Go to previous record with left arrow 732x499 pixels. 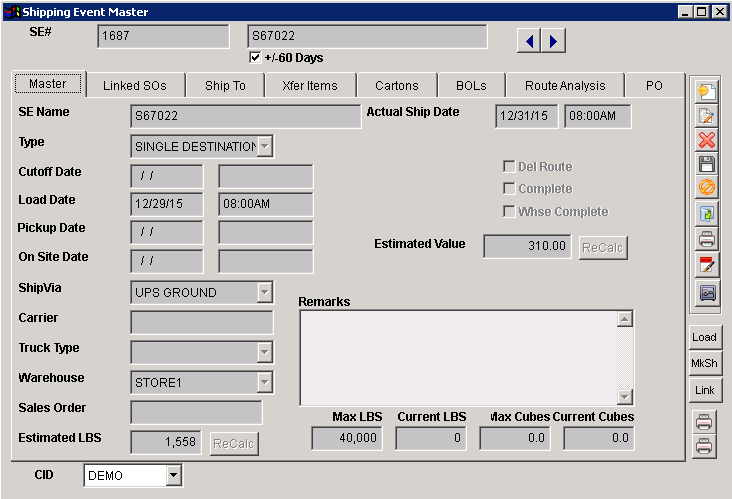click(530, 40)
